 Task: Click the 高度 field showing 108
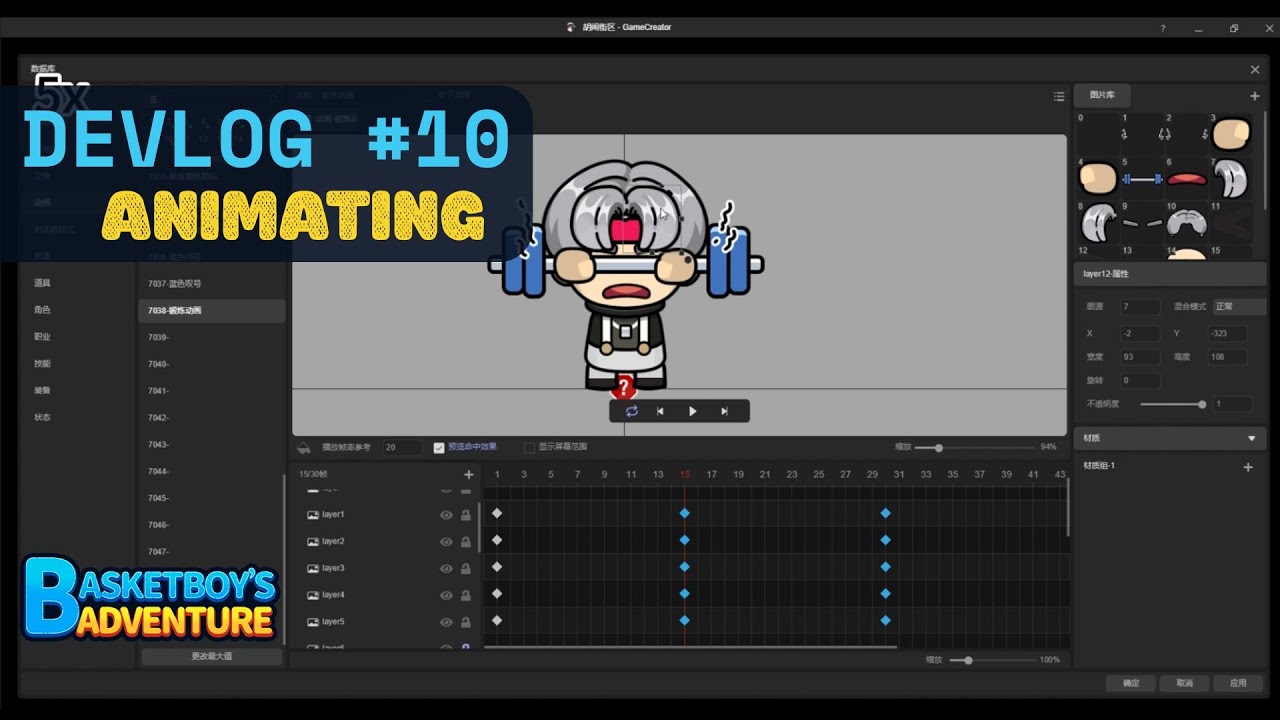tap(1228, 357)
